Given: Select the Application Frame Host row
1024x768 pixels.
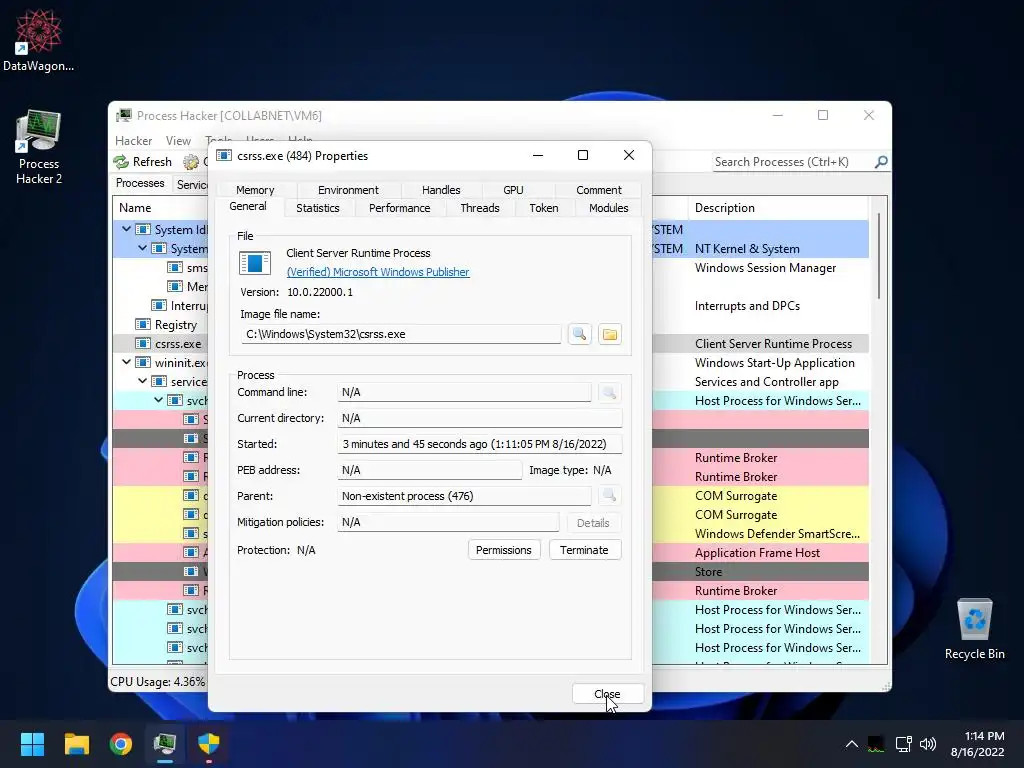Looking at the screenshot, I should click(x=757, y=552).
